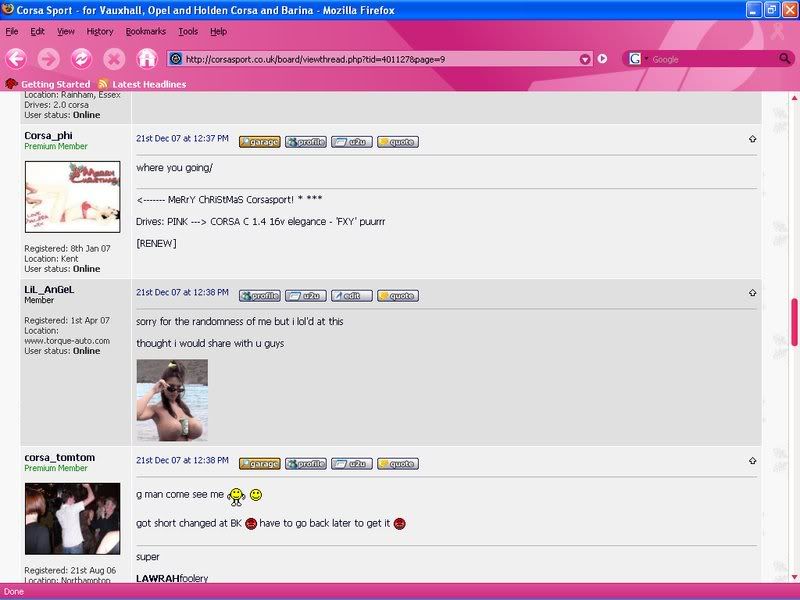Screen dimensions: 800x600
Task: Open the Tools menu
Action: (188, 32)
